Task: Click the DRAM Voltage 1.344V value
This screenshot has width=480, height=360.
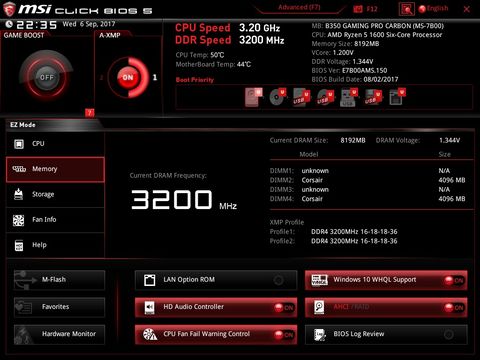Action: [450, 140]
